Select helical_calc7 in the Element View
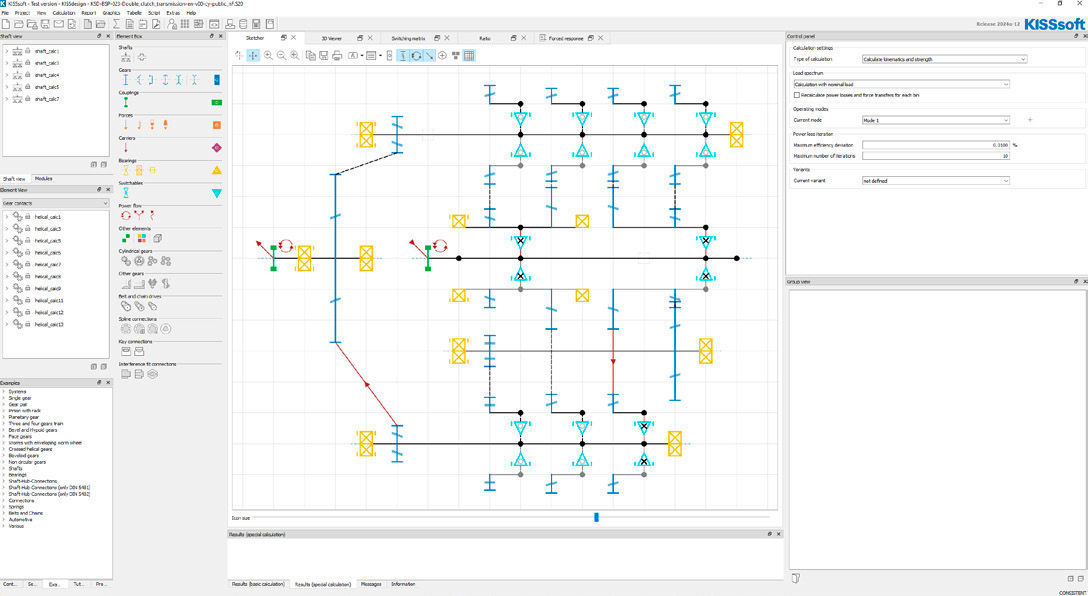 49,264
